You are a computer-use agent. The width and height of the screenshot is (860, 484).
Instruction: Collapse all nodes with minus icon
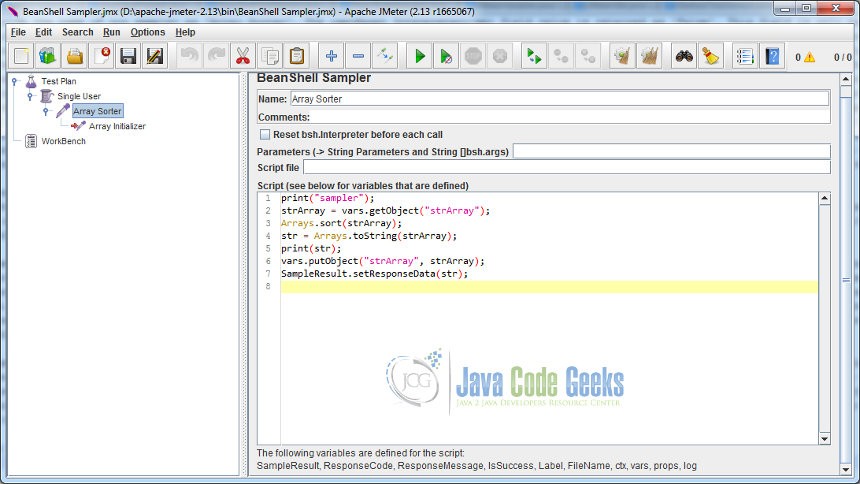[x=358, y=56]
